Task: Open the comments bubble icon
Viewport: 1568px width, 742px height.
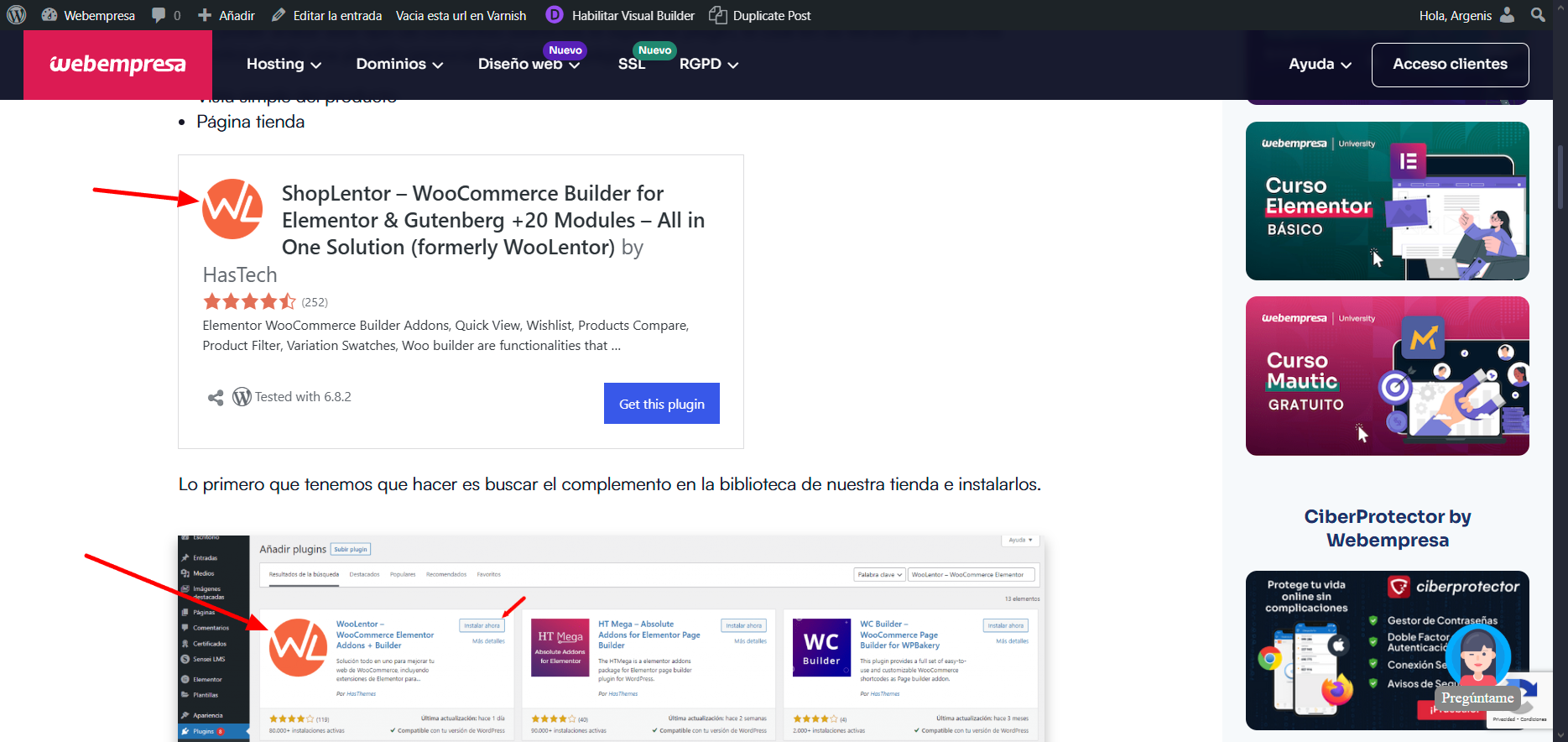Action: coord(159,15)
